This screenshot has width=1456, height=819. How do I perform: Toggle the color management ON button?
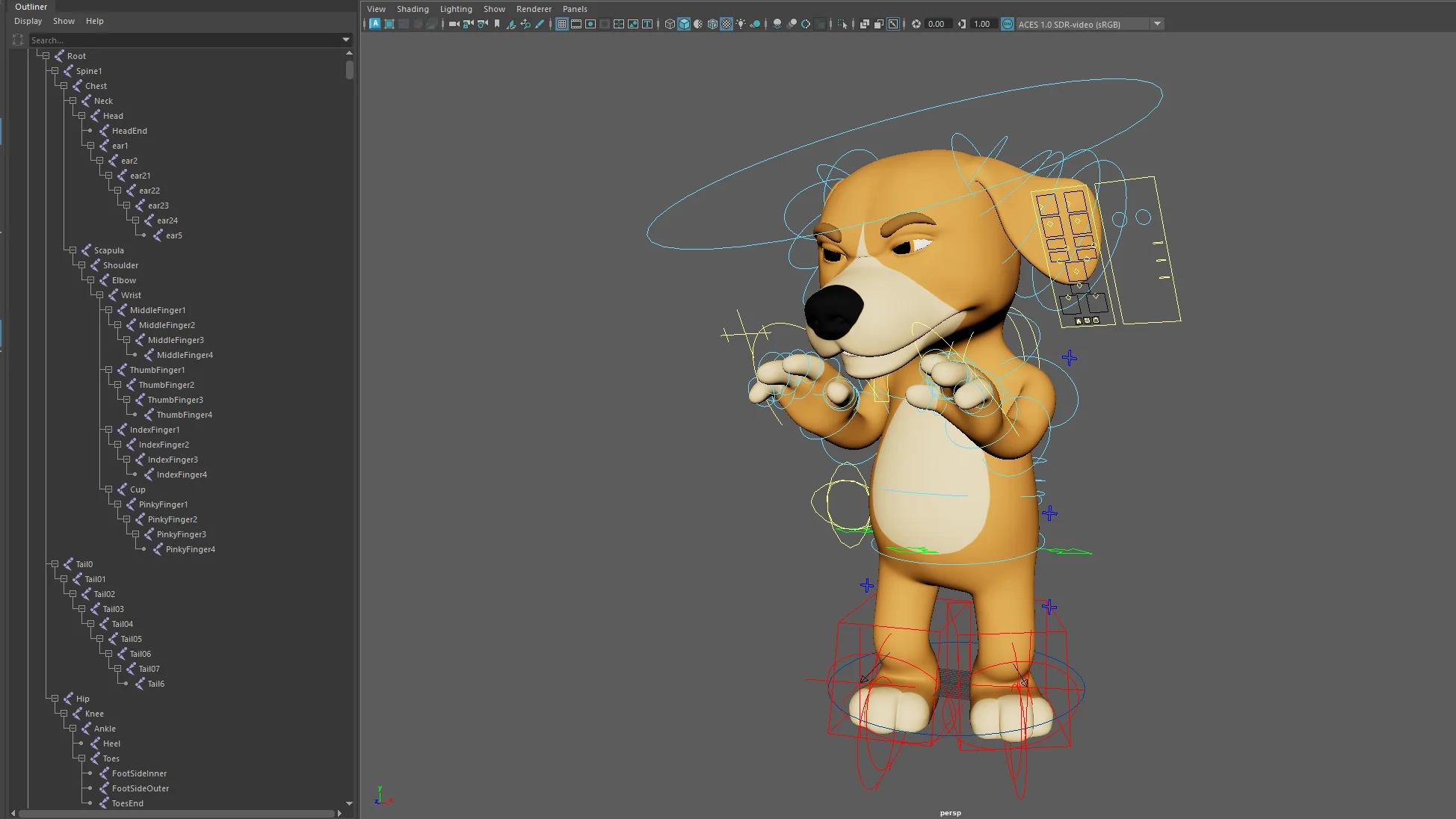1008,24
